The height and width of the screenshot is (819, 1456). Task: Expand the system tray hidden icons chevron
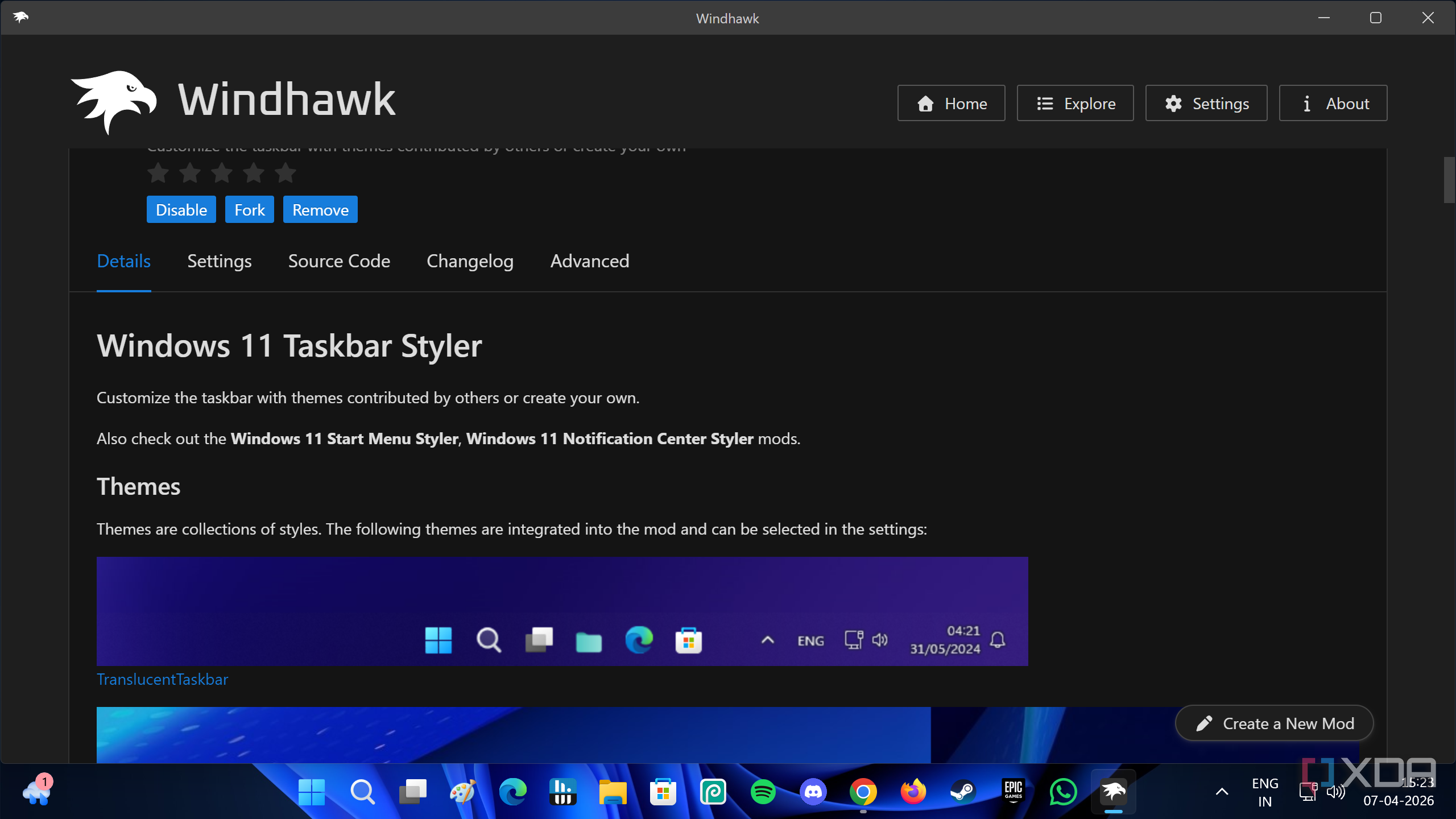point(1222,792)
